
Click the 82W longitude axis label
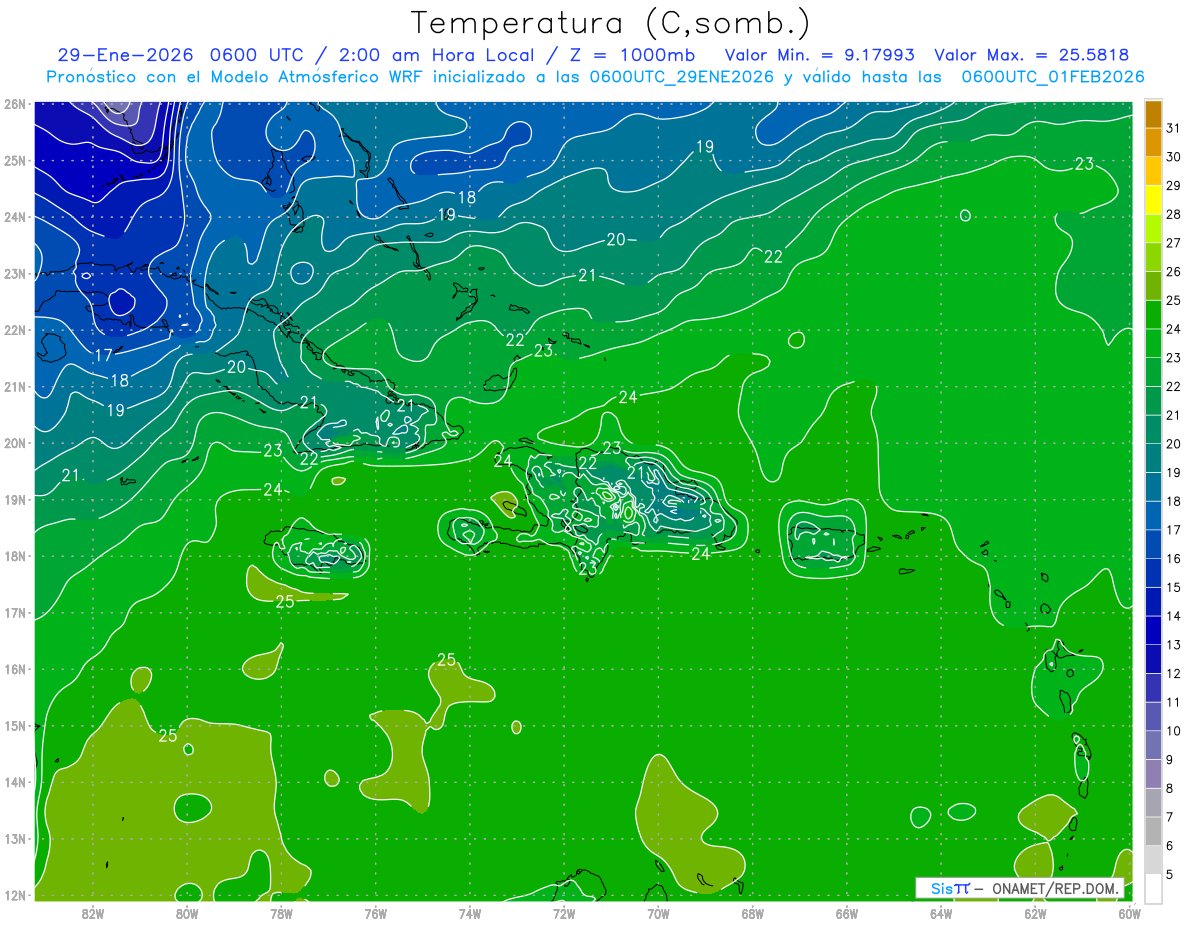[93, 912]
